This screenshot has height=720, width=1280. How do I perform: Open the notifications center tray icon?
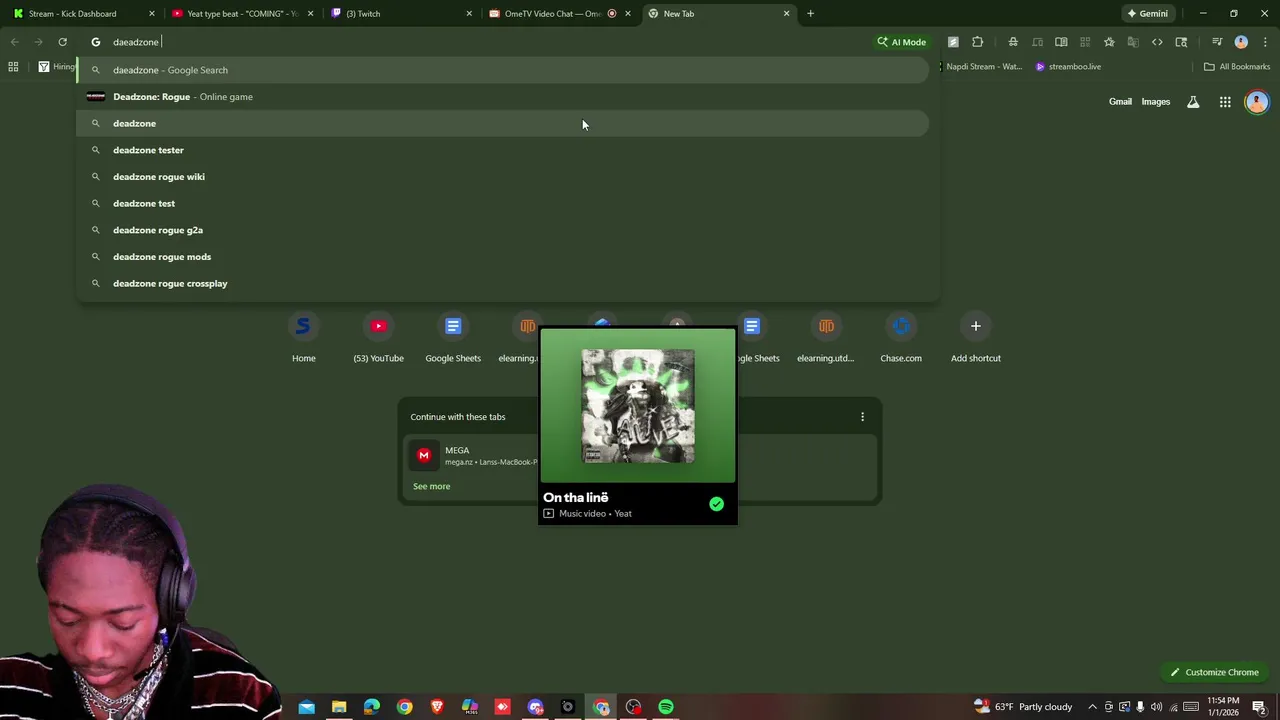click(1259, 707)
